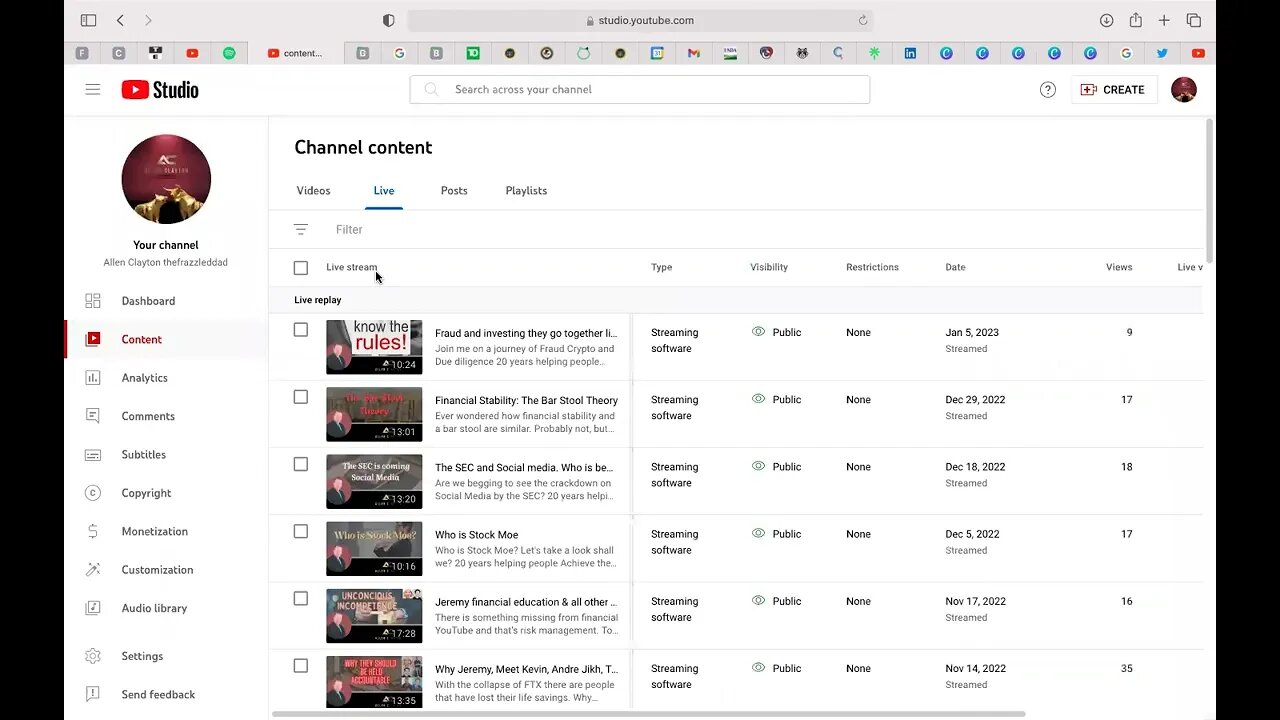The width and height of the screenshot is (1280, 720).
Task: Open the Dashboard section via its grid icon
Action: (x=93, y=301)
